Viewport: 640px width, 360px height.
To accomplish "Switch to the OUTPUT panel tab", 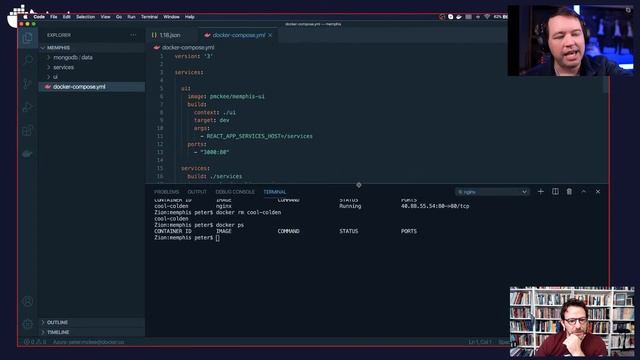I will coord(197,192).
